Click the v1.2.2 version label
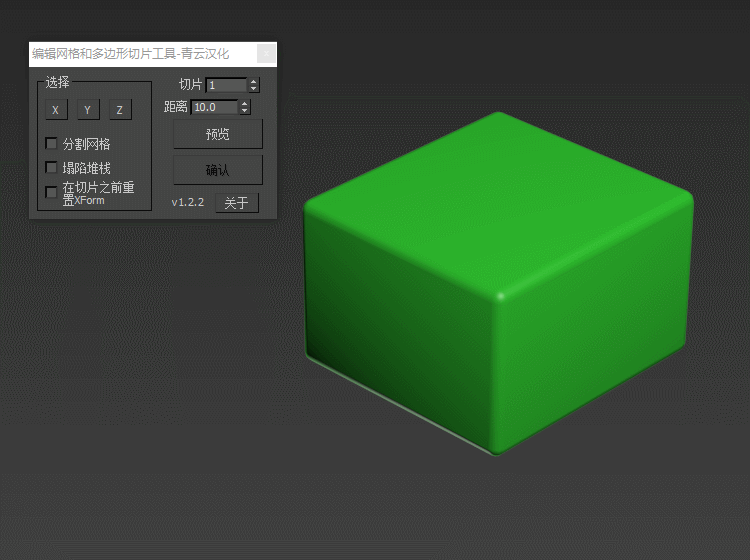The image size is (750, 560). (x=187, y=203)
